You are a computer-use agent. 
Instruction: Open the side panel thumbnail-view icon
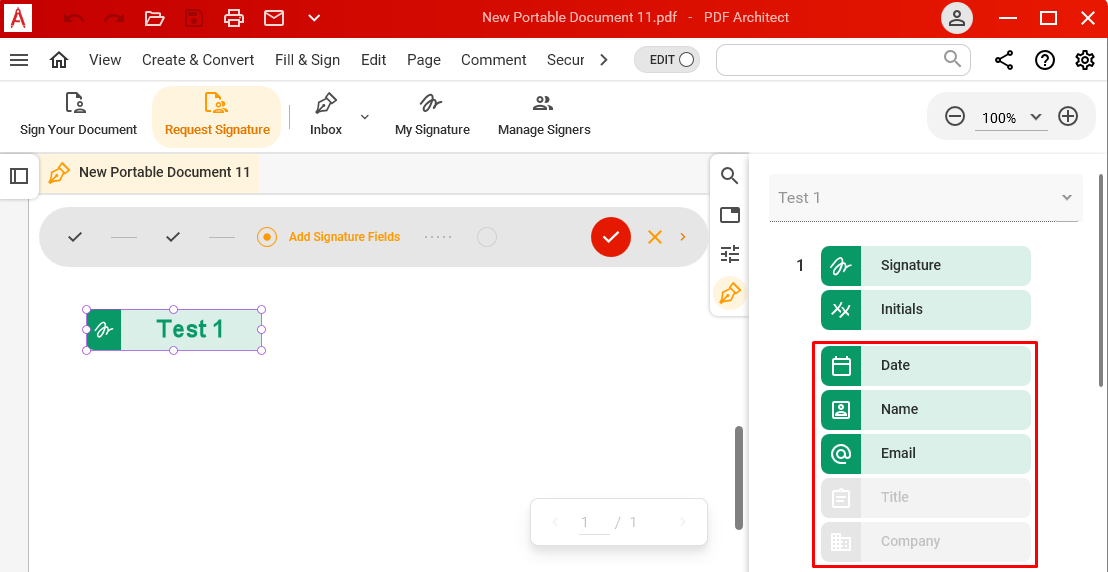[x=729, y=215]
